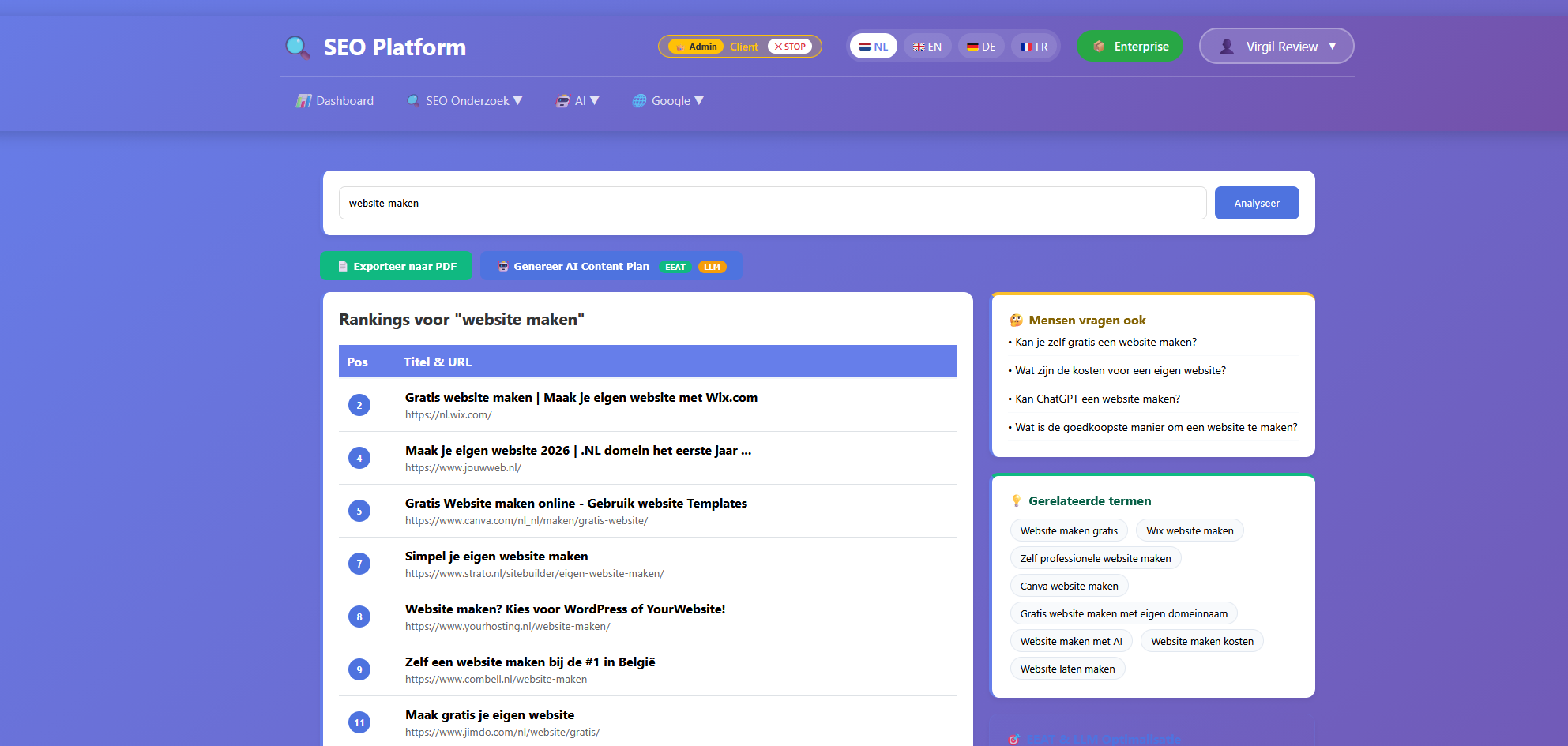
Task: Open Maak gratis je eigen website result
Action: (x=490, y=715)
